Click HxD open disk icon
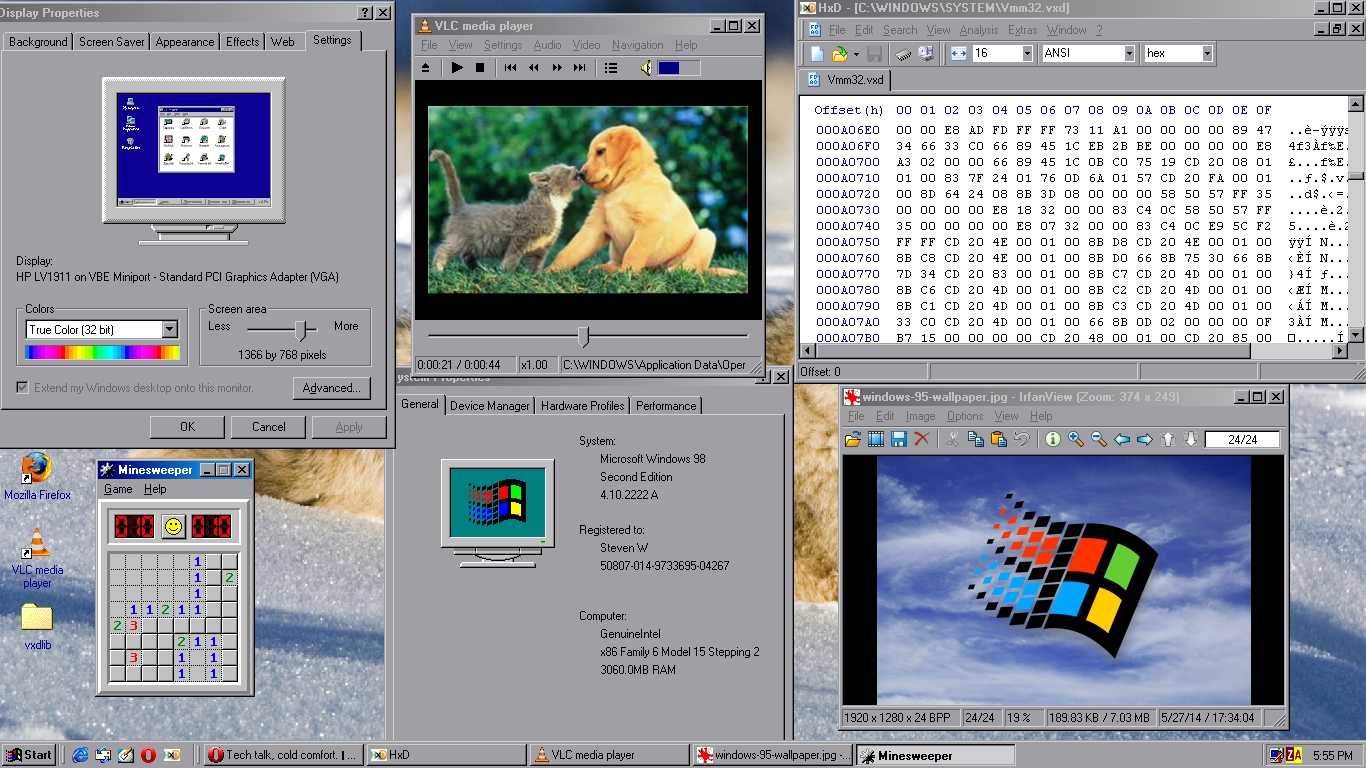Screen dimensions: 1366x768 [x=926, y=53]
